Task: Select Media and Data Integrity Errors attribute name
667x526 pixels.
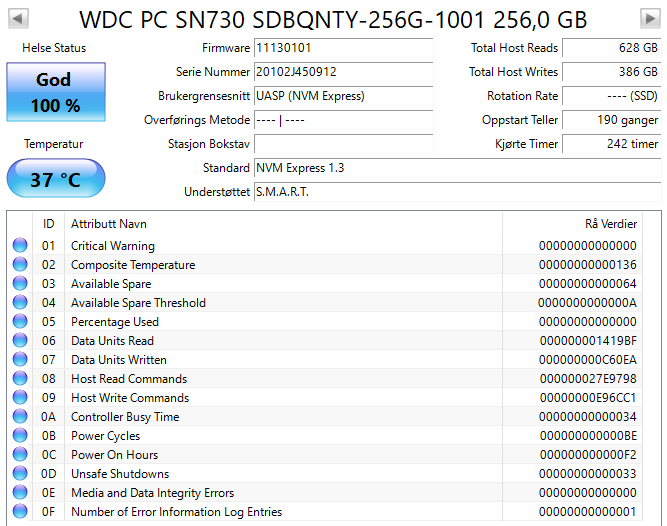Action: pos(153,493)
